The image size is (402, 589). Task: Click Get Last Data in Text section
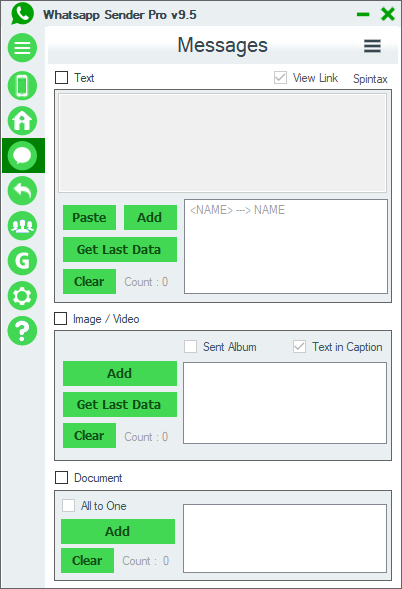point(120,249)
